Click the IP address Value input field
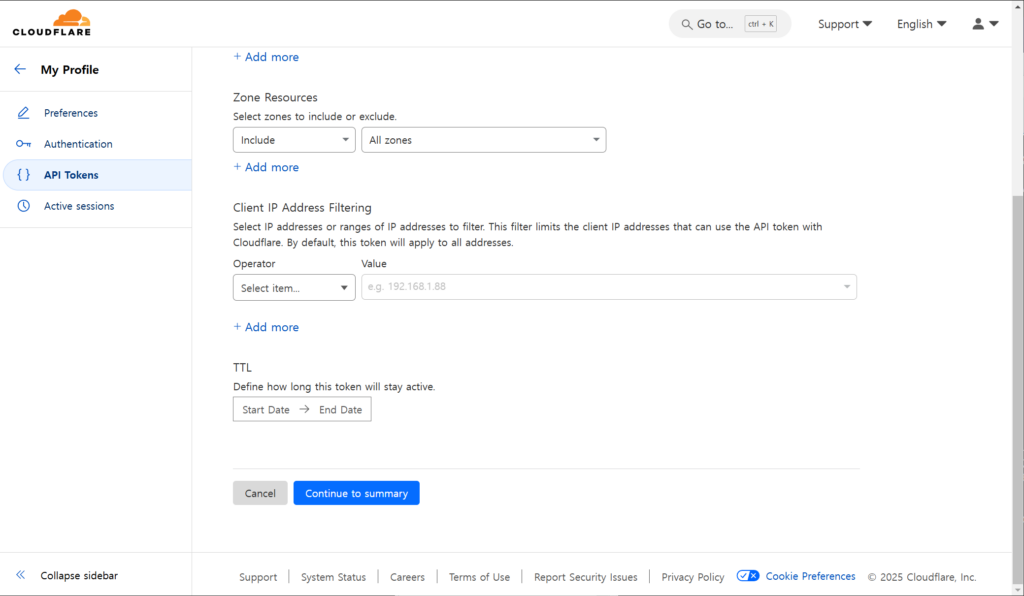 pyautogui.click(x=600, y=288)
